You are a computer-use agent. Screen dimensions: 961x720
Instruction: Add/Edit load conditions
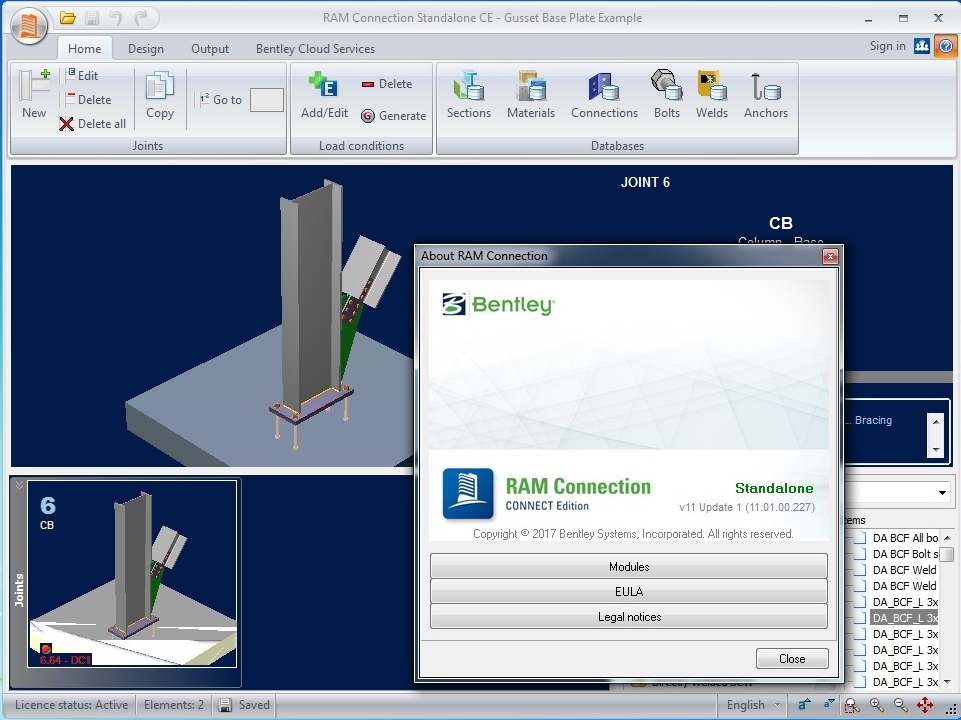(324, 94)
